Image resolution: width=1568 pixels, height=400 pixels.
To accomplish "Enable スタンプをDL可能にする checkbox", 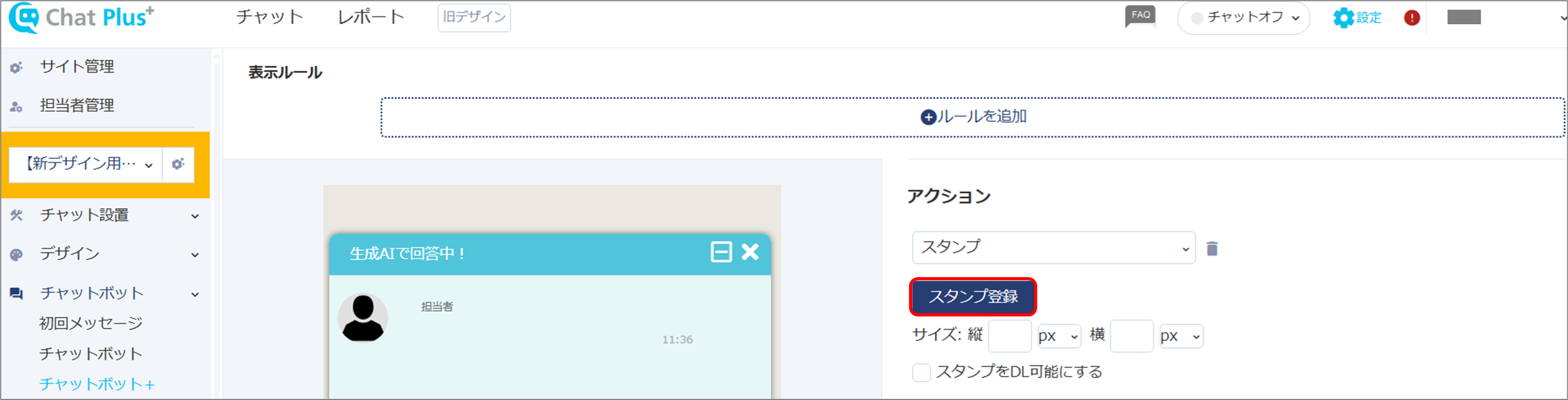I will [x=921, y=372].
